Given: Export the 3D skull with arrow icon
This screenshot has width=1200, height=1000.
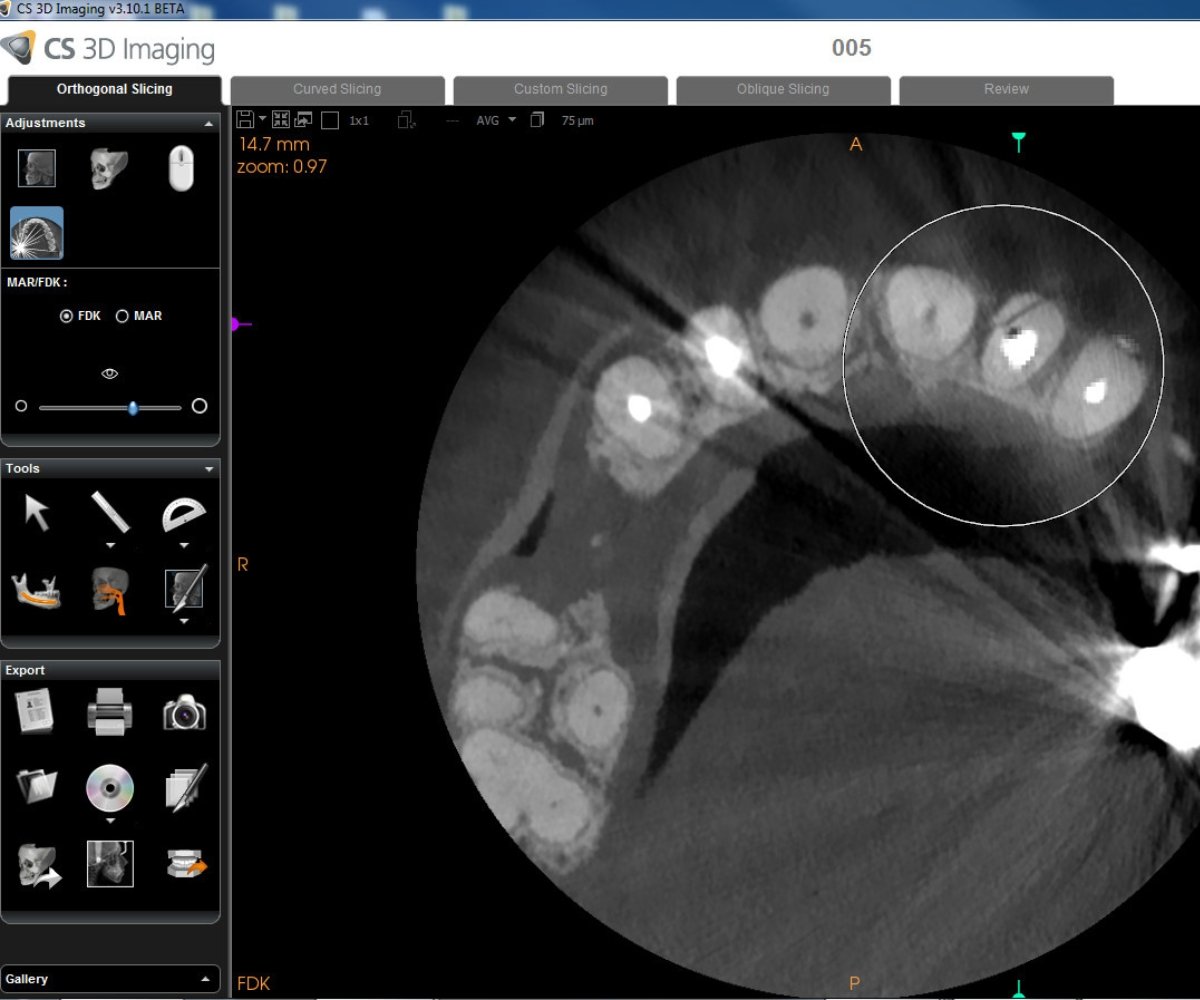Looking at the screenshot, I should coord(39,864).
